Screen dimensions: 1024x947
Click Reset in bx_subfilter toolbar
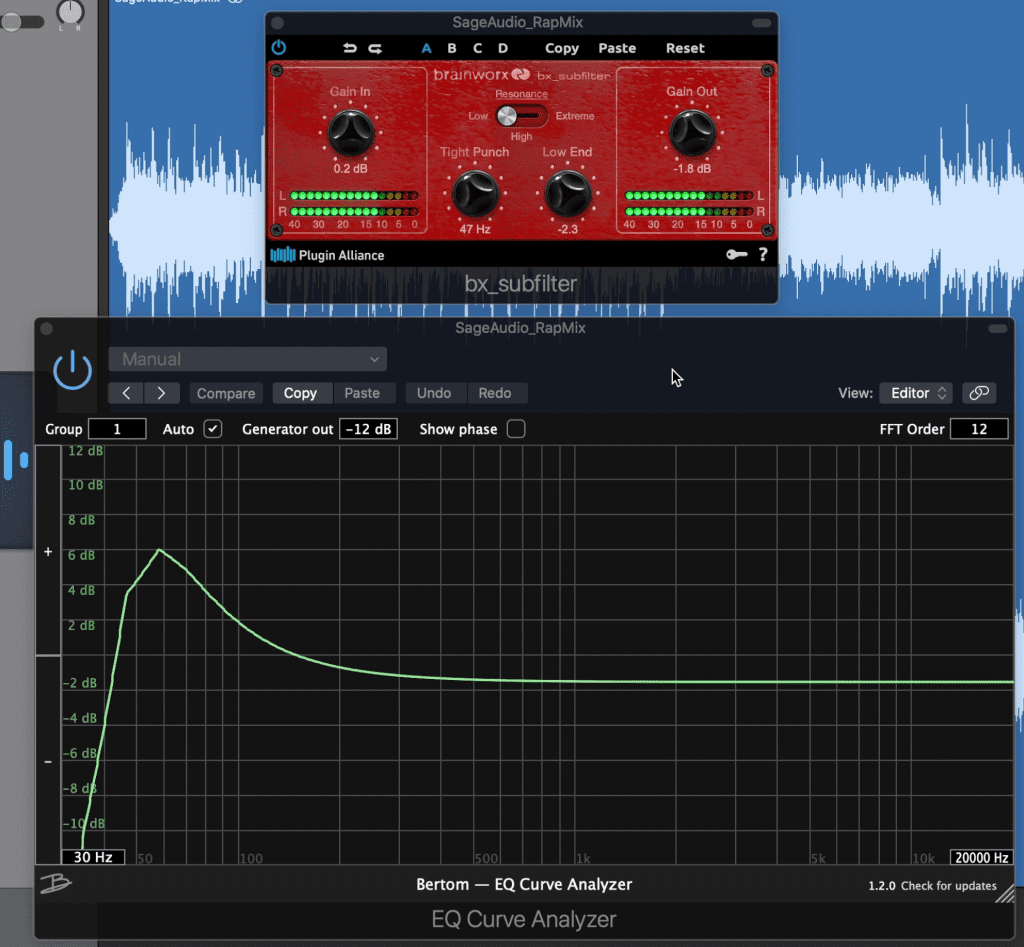pyautogui.click(x=685, y=48)
